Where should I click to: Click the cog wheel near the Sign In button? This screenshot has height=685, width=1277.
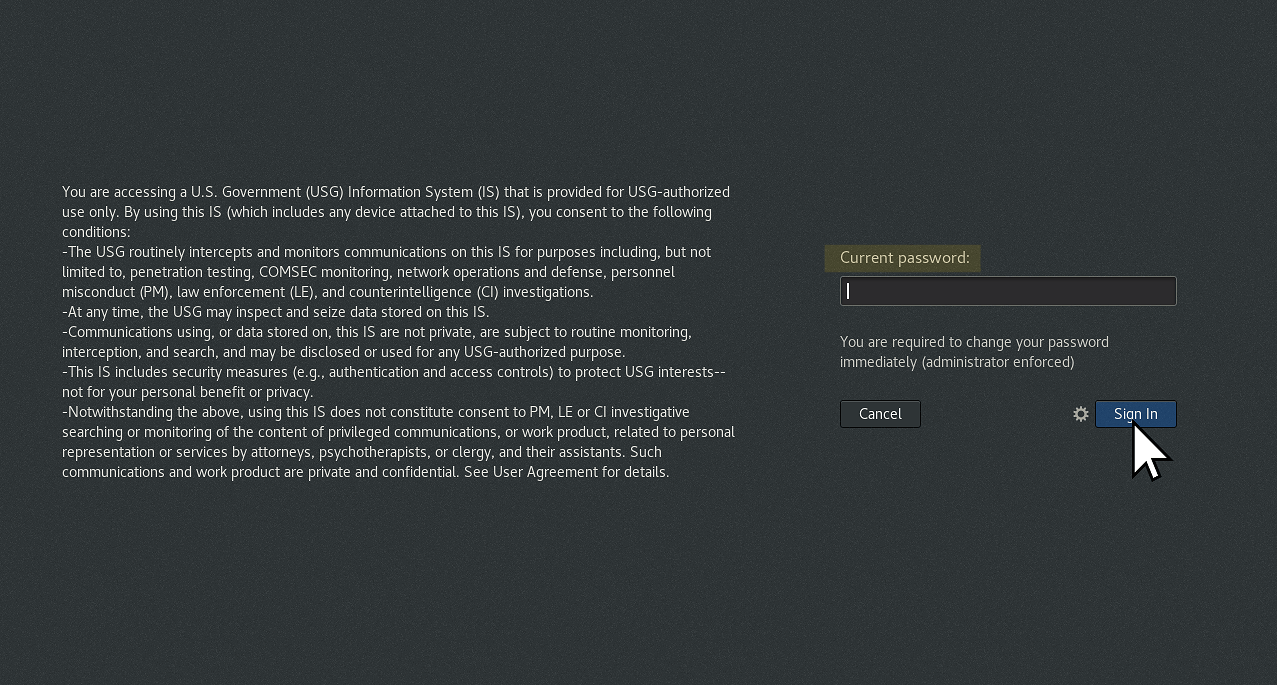(1081, 414)
